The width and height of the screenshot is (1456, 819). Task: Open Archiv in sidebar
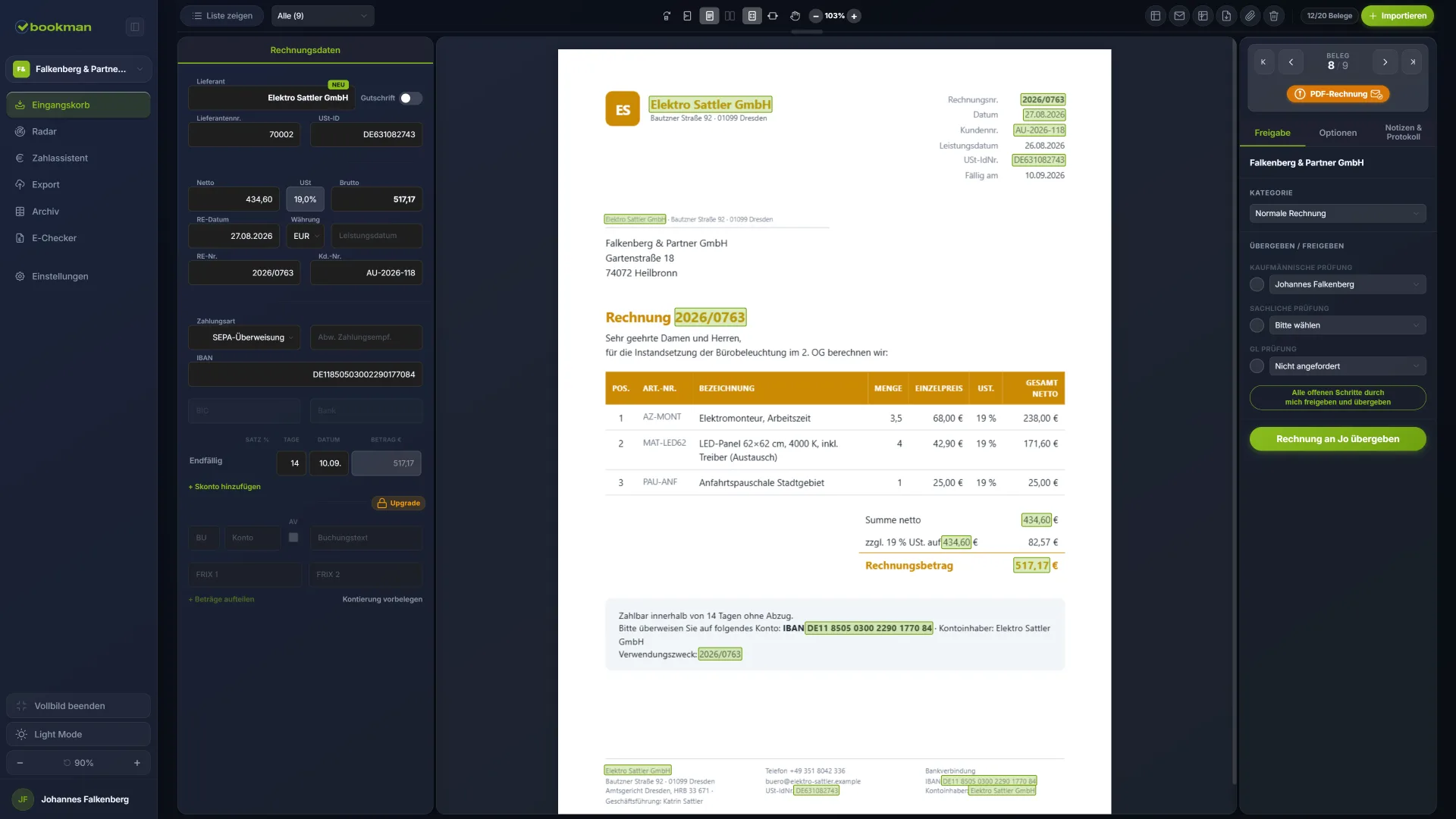pyautogui.click(x=78, y=212)
